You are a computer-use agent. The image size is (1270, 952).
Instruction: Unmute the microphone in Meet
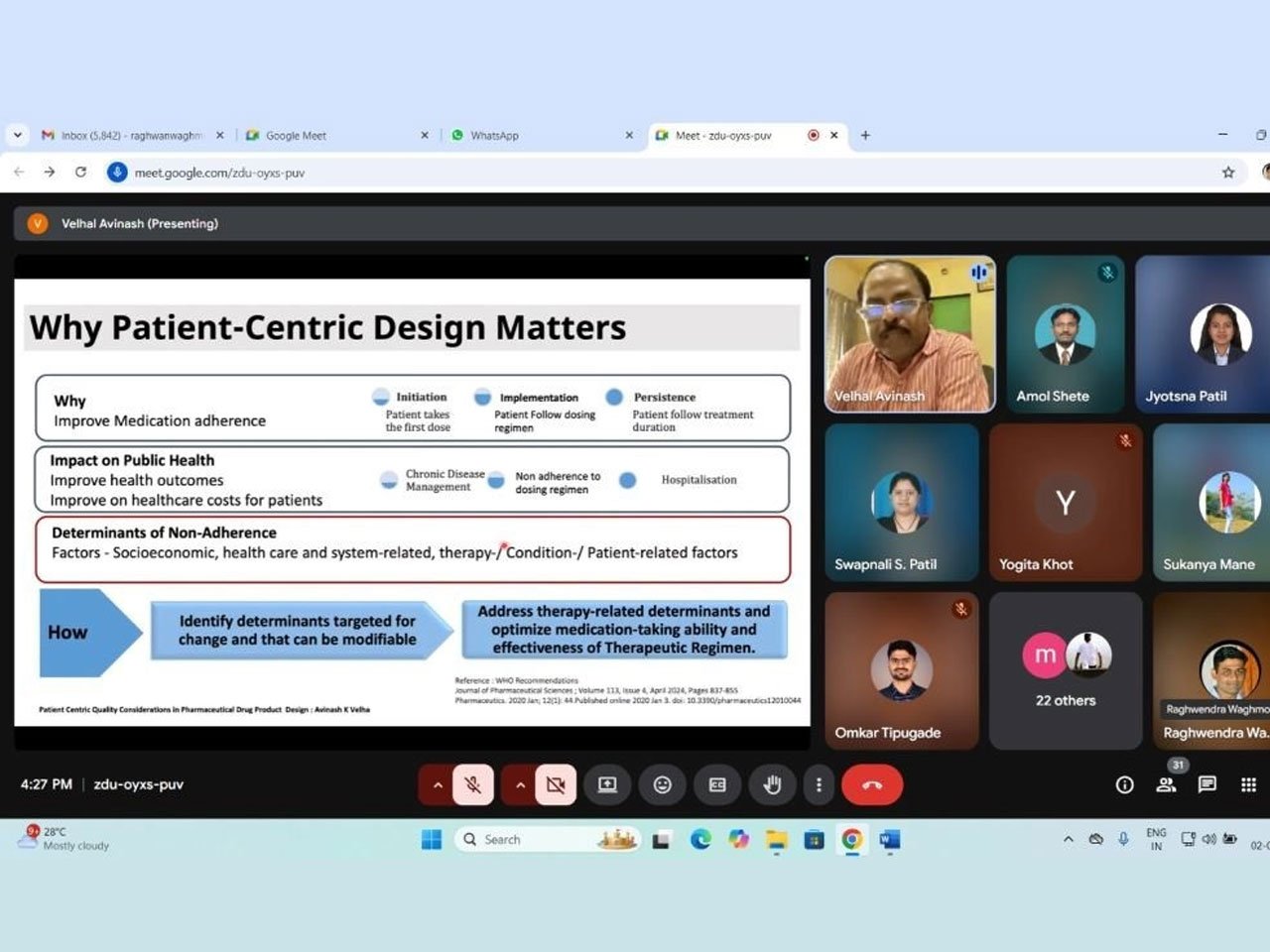(473, 785)
